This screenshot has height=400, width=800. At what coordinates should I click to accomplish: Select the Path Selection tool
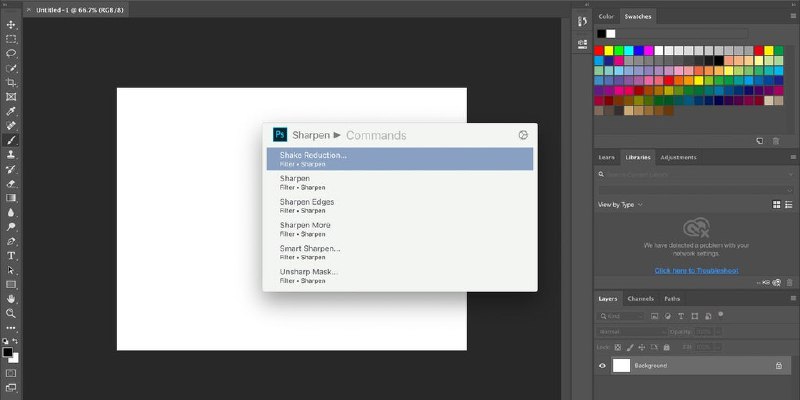[x=11, y=270]
